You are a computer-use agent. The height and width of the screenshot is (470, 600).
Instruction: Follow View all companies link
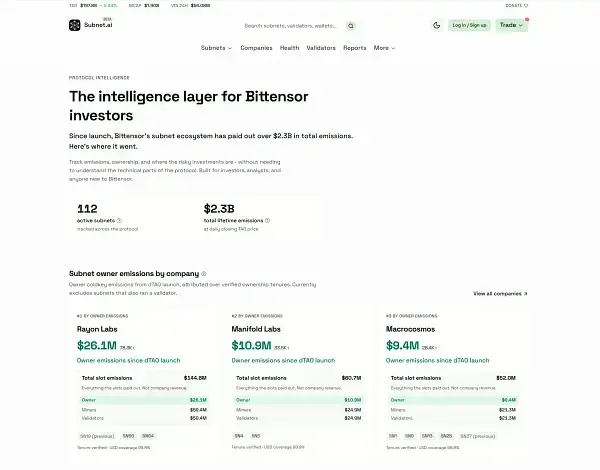coord(500,294)
